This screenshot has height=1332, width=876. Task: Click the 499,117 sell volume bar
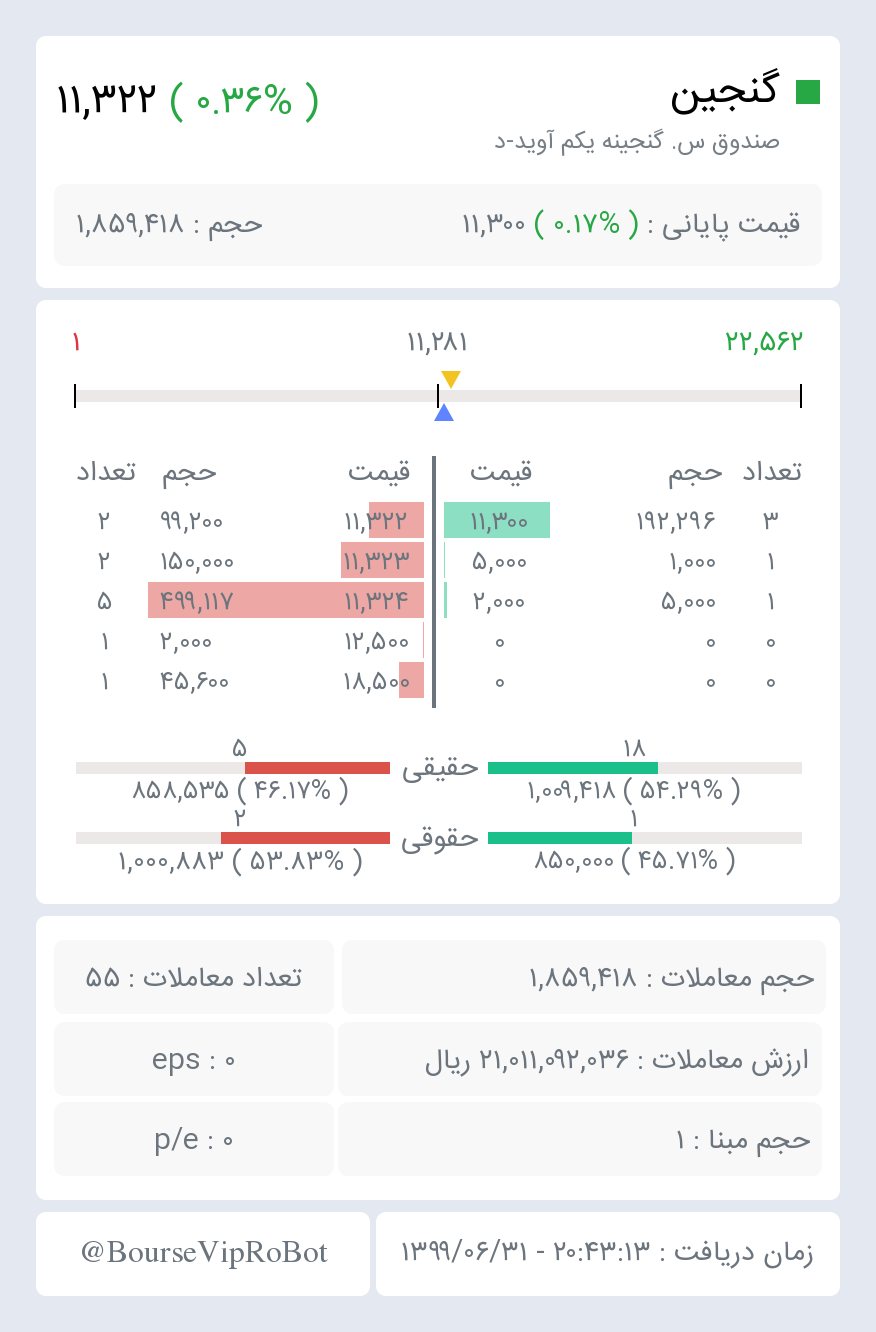tap(286, 601)
